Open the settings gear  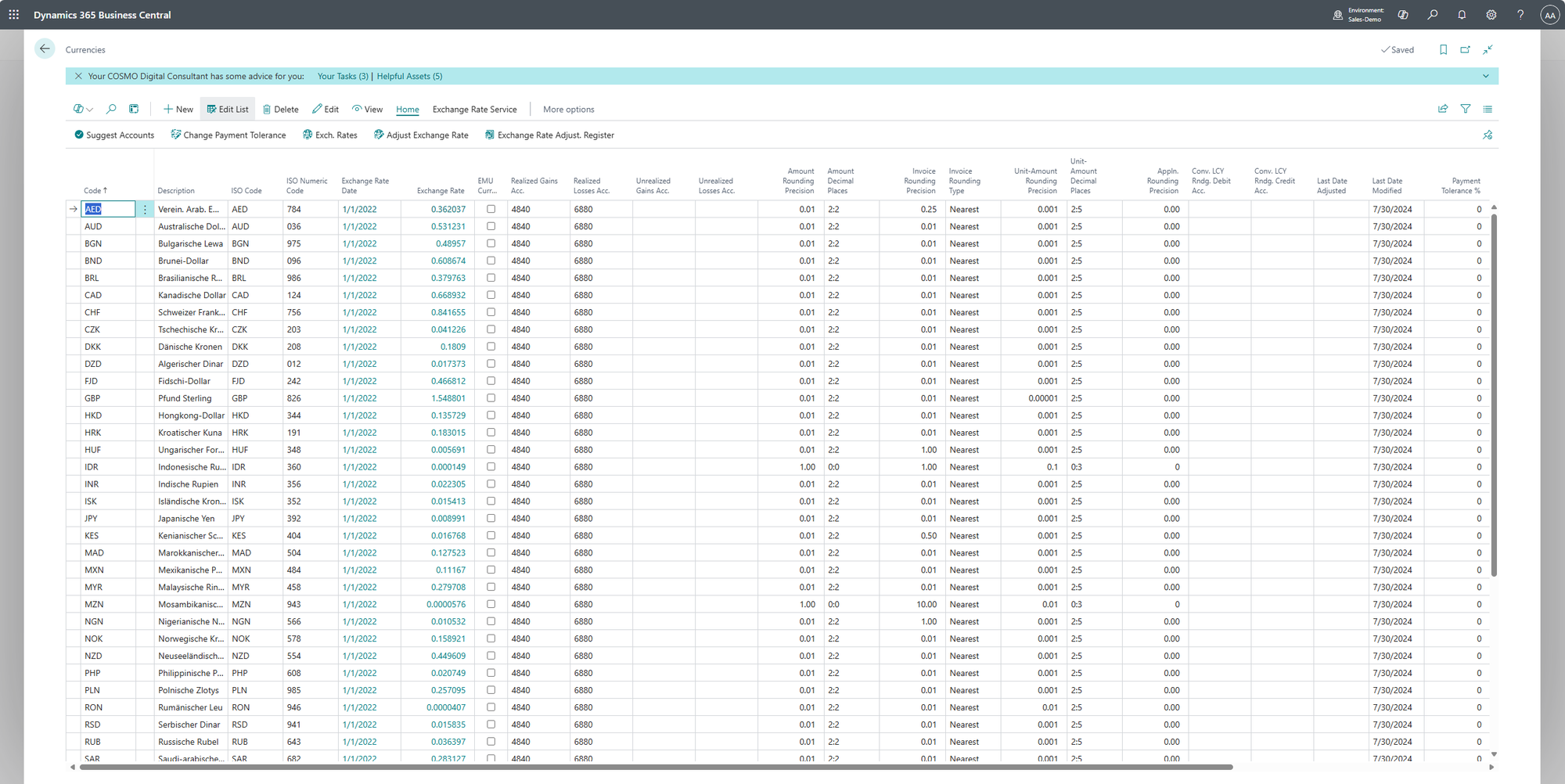point(1491,15)
